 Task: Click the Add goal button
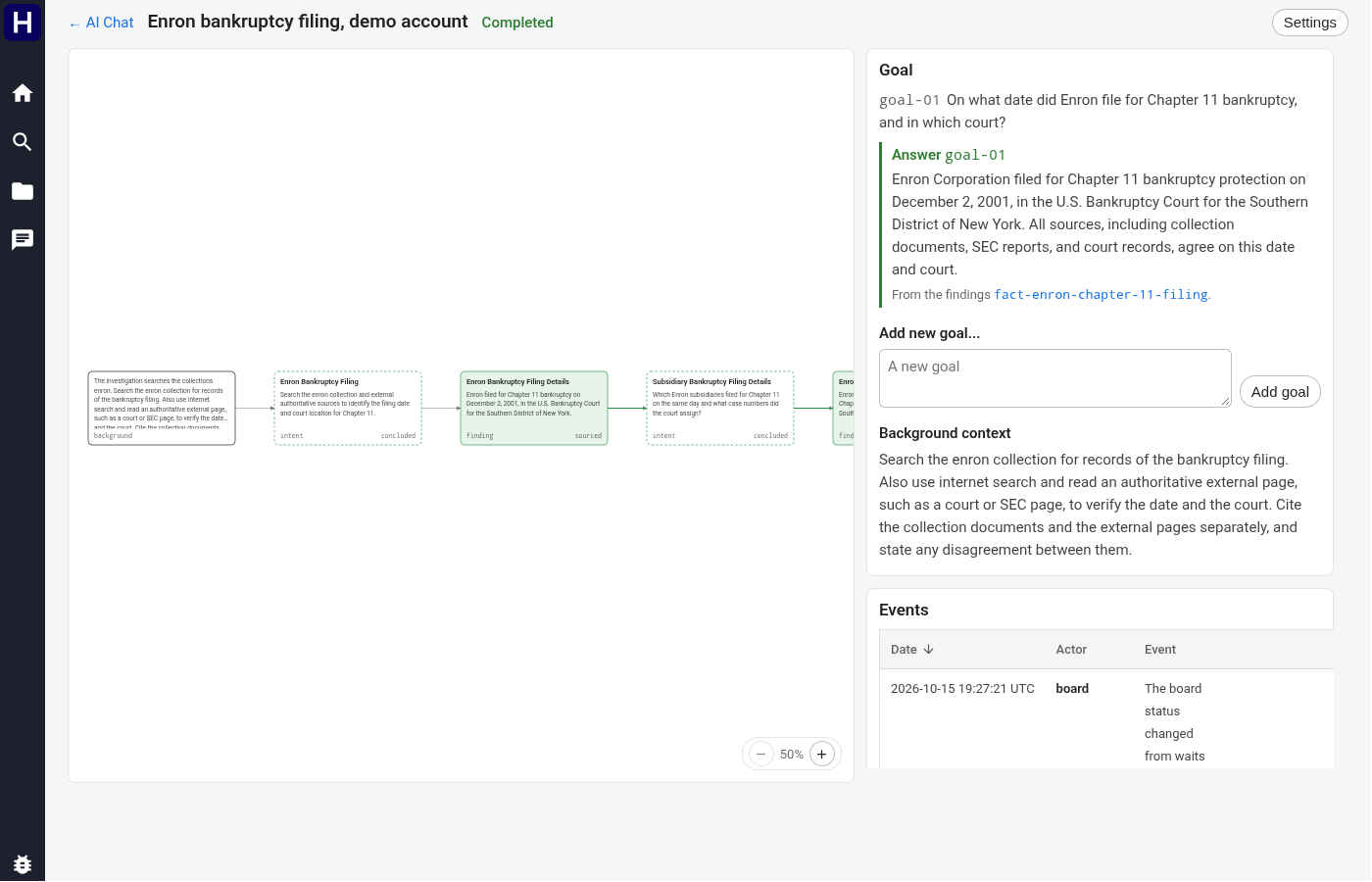click(1280, 392)
